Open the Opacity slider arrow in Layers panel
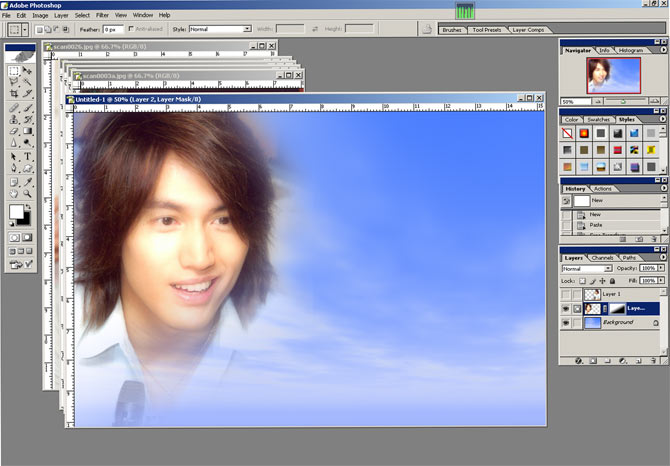Image resolution: width=670 pixels, height=466 pixels. click(661, 268)
